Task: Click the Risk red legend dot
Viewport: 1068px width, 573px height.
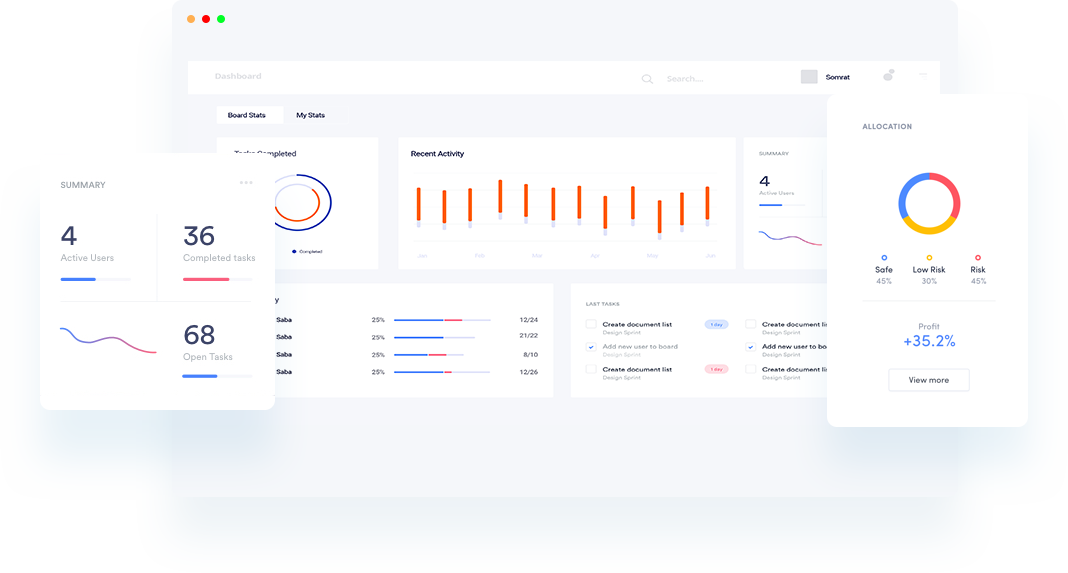Action: [978, 258]
